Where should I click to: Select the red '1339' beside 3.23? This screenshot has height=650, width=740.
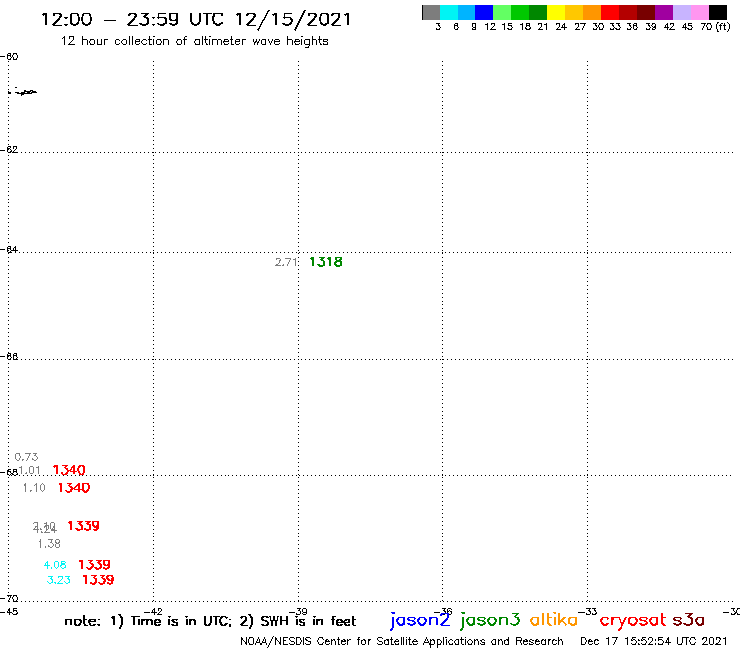coord(98,580)
